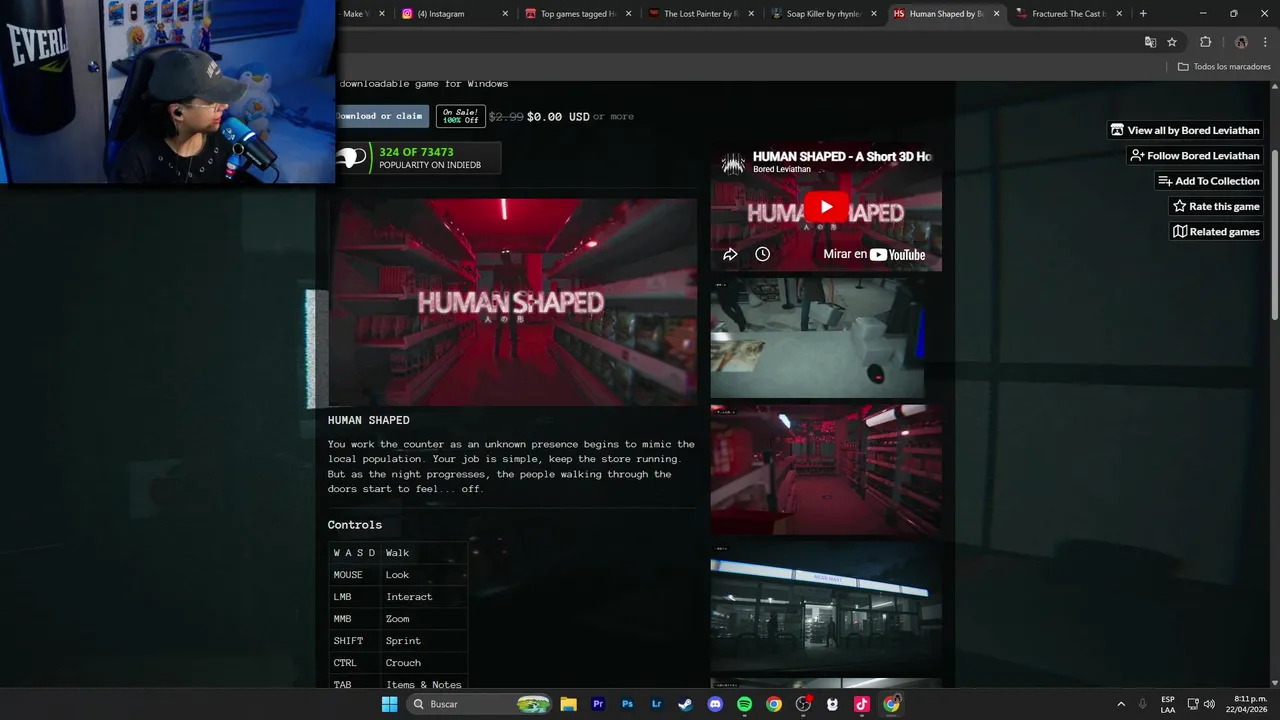Close the Soap Killer tab

(x=873, y=14)
